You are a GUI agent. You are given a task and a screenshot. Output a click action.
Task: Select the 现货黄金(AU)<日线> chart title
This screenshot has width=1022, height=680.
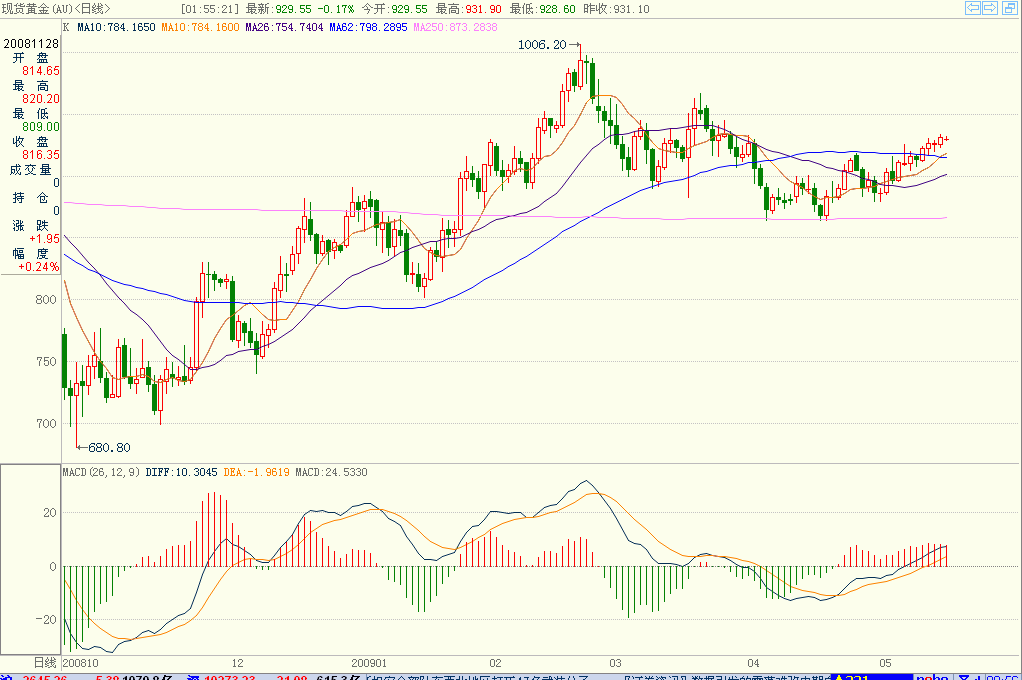(x=56, y=8)
